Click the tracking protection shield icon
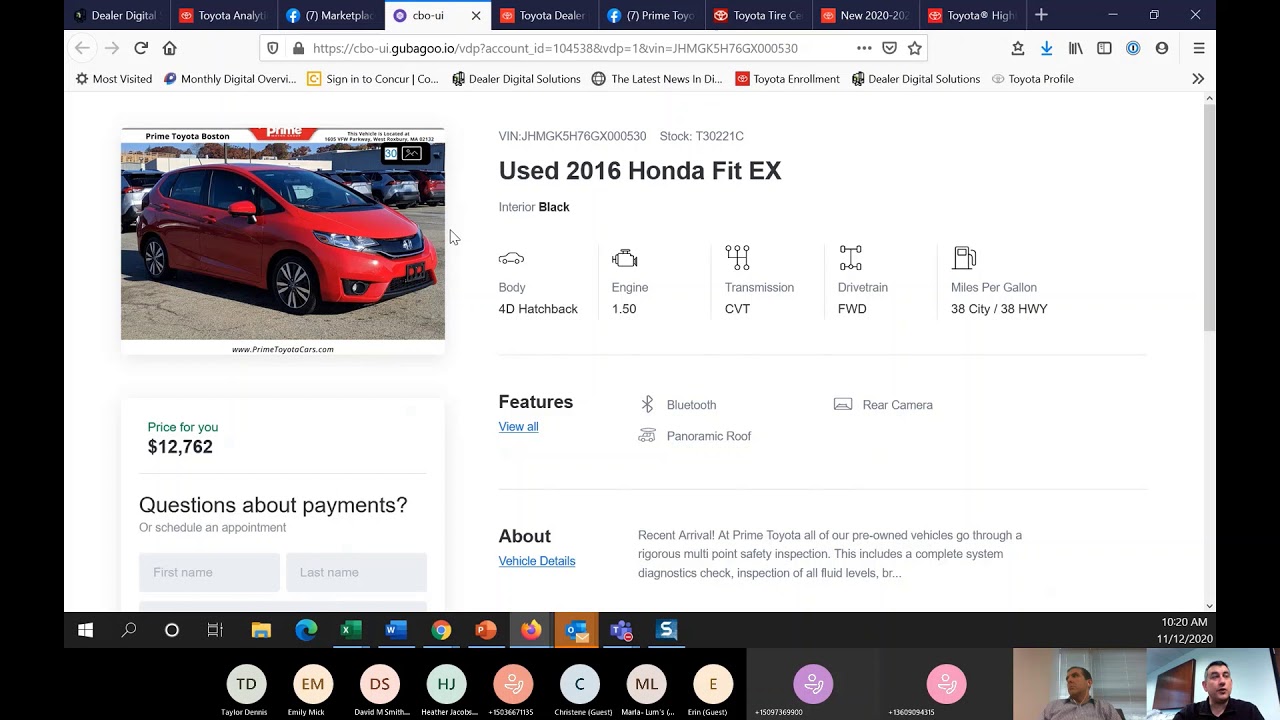Image resolution: width=1280 pixels, height=720 pixels. pyautogui.click(x=273, y=48)
